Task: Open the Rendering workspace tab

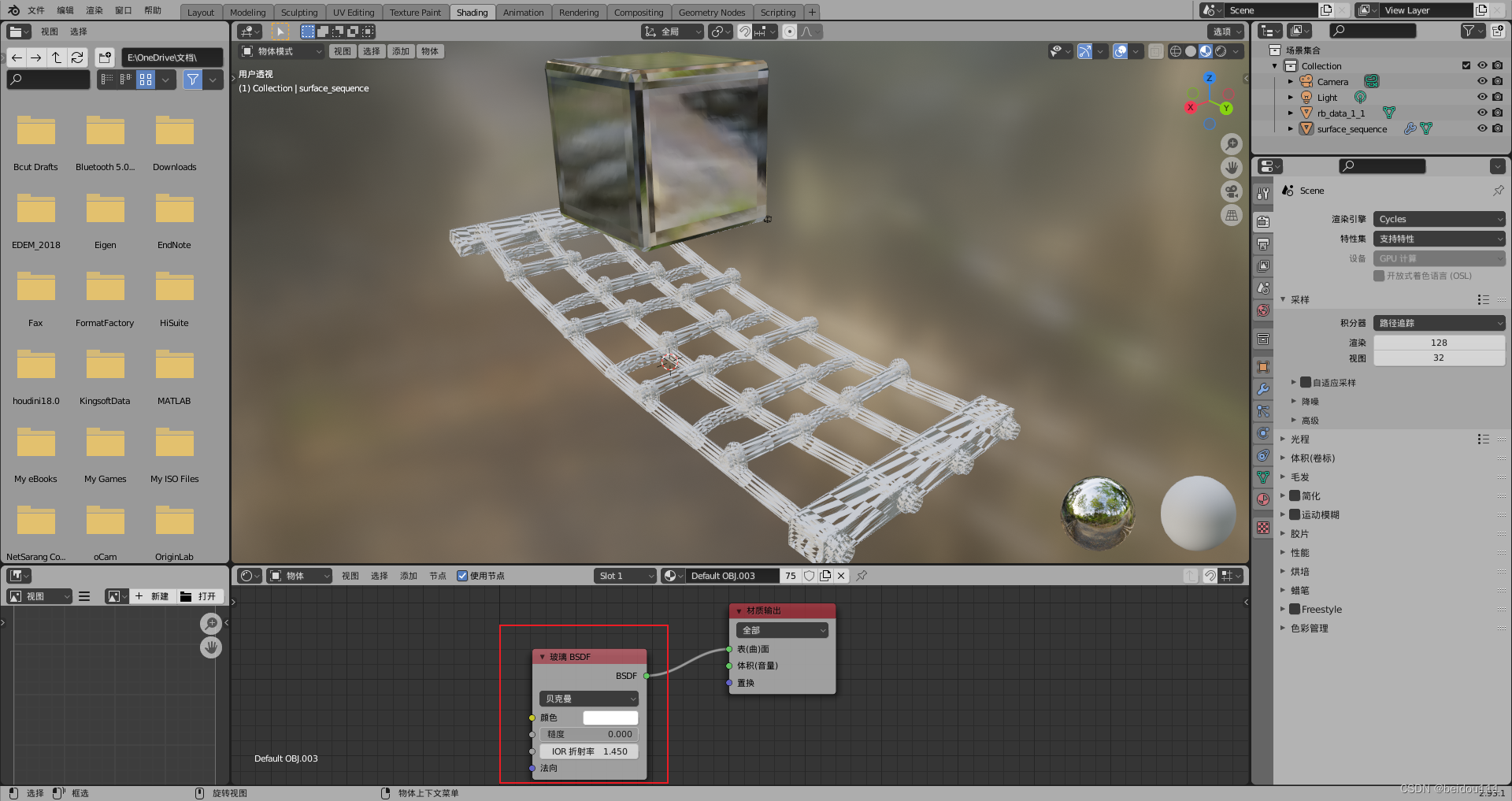Action: (x=579, y=12)
